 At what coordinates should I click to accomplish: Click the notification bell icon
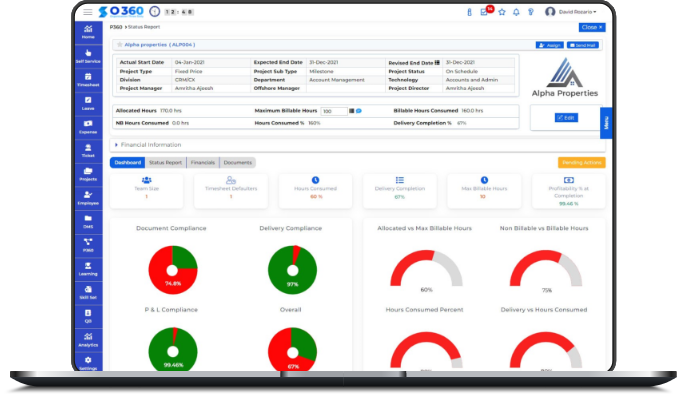(516, 12)
